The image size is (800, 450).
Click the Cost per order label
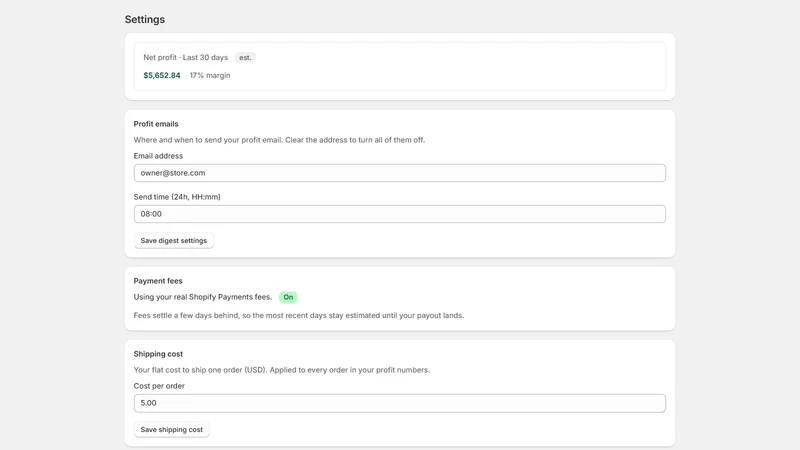tap(159, 386)
